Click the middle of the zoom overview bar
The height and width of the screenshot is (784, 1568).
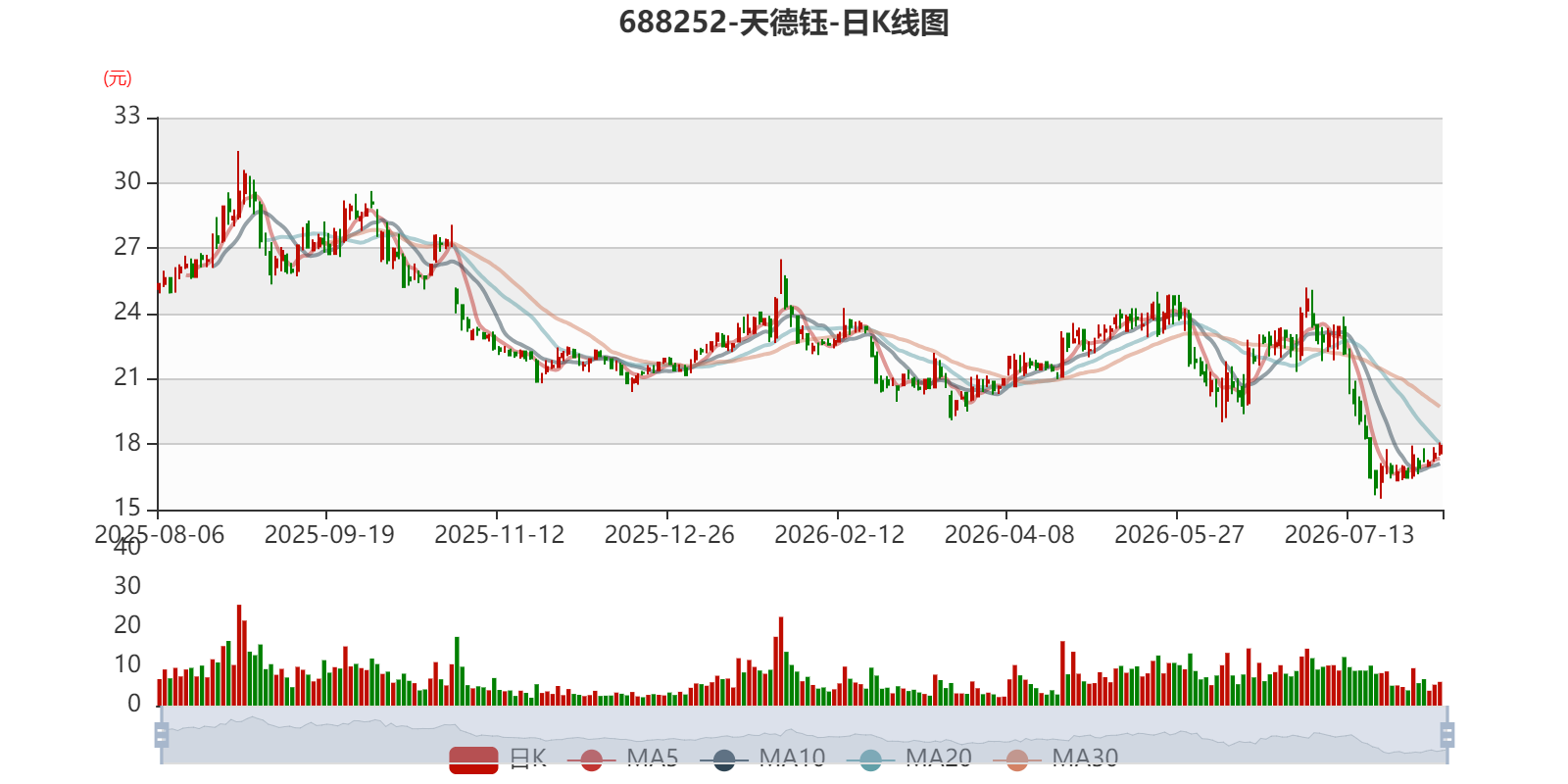[805, 735]
